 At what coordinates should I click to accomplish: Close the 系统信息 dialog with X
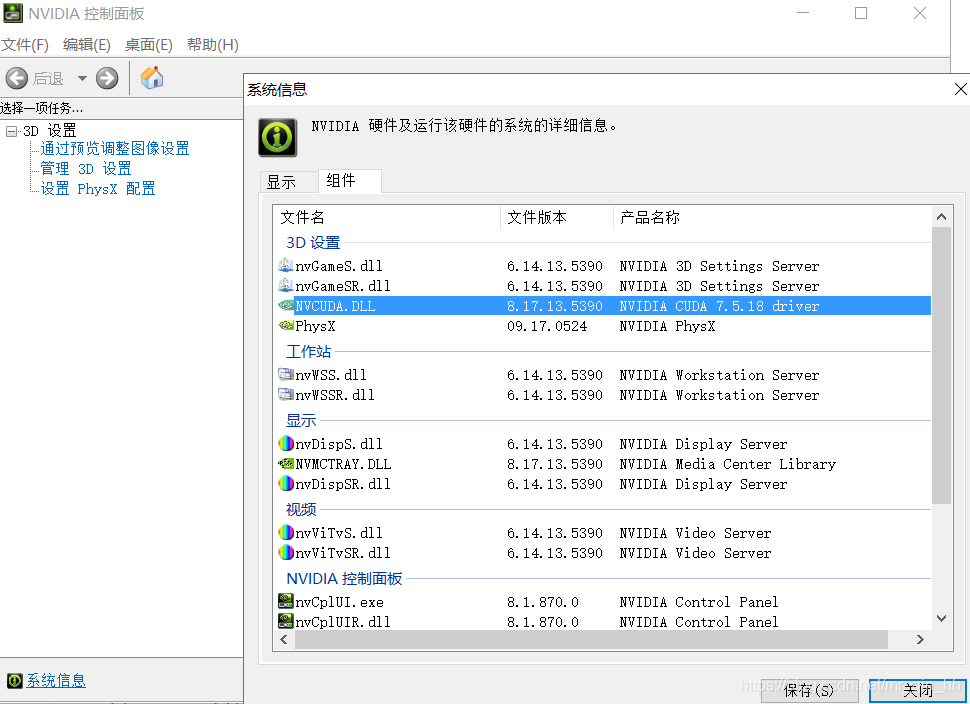960,89
